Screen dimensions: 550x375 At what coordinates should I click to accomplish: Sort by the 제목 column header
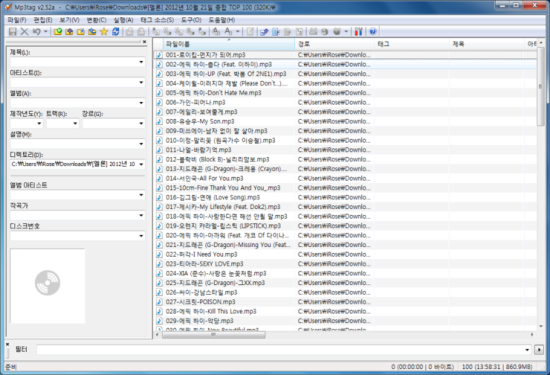(x=487, y=44)
